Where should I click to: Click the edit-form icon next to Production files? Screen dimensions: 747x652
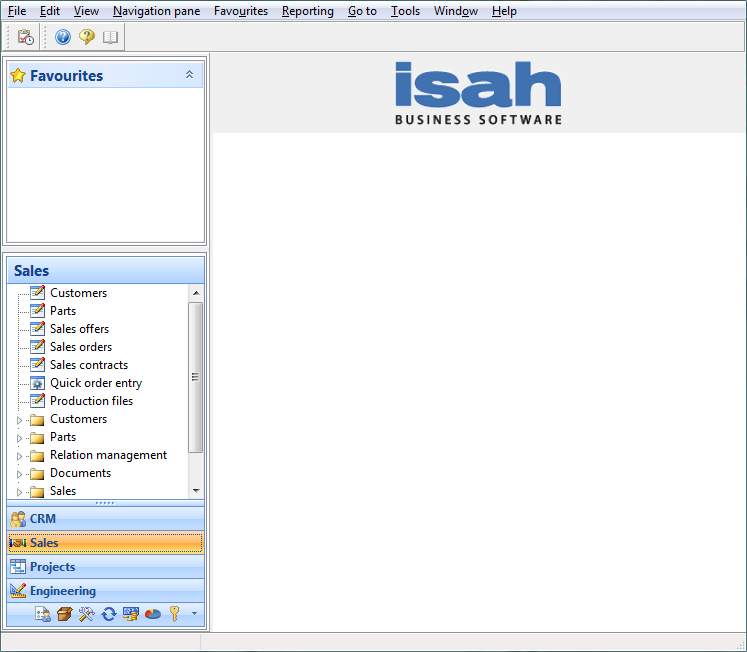pyautogui.click(x=38, y=401)
